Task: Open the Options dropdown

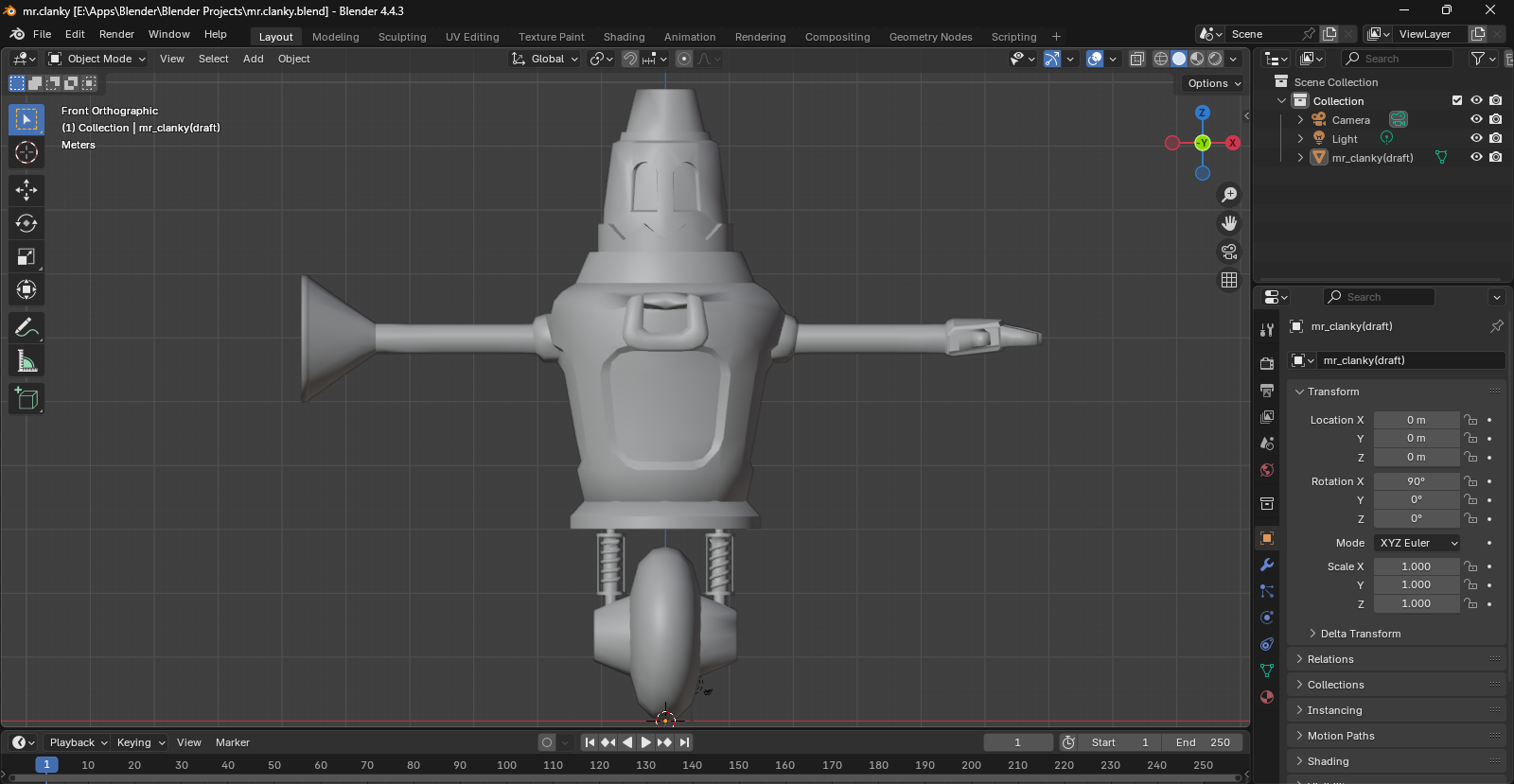Action: (x=1214, y=83)
